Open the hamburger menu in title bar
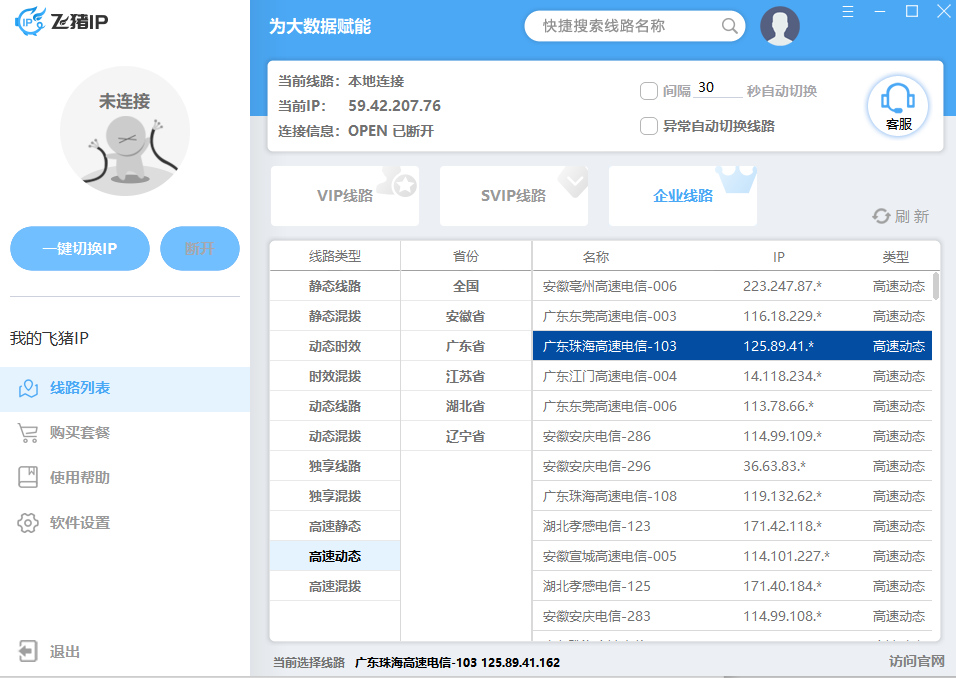This screenshot has height=678, width=956. [x=848, y=11]
